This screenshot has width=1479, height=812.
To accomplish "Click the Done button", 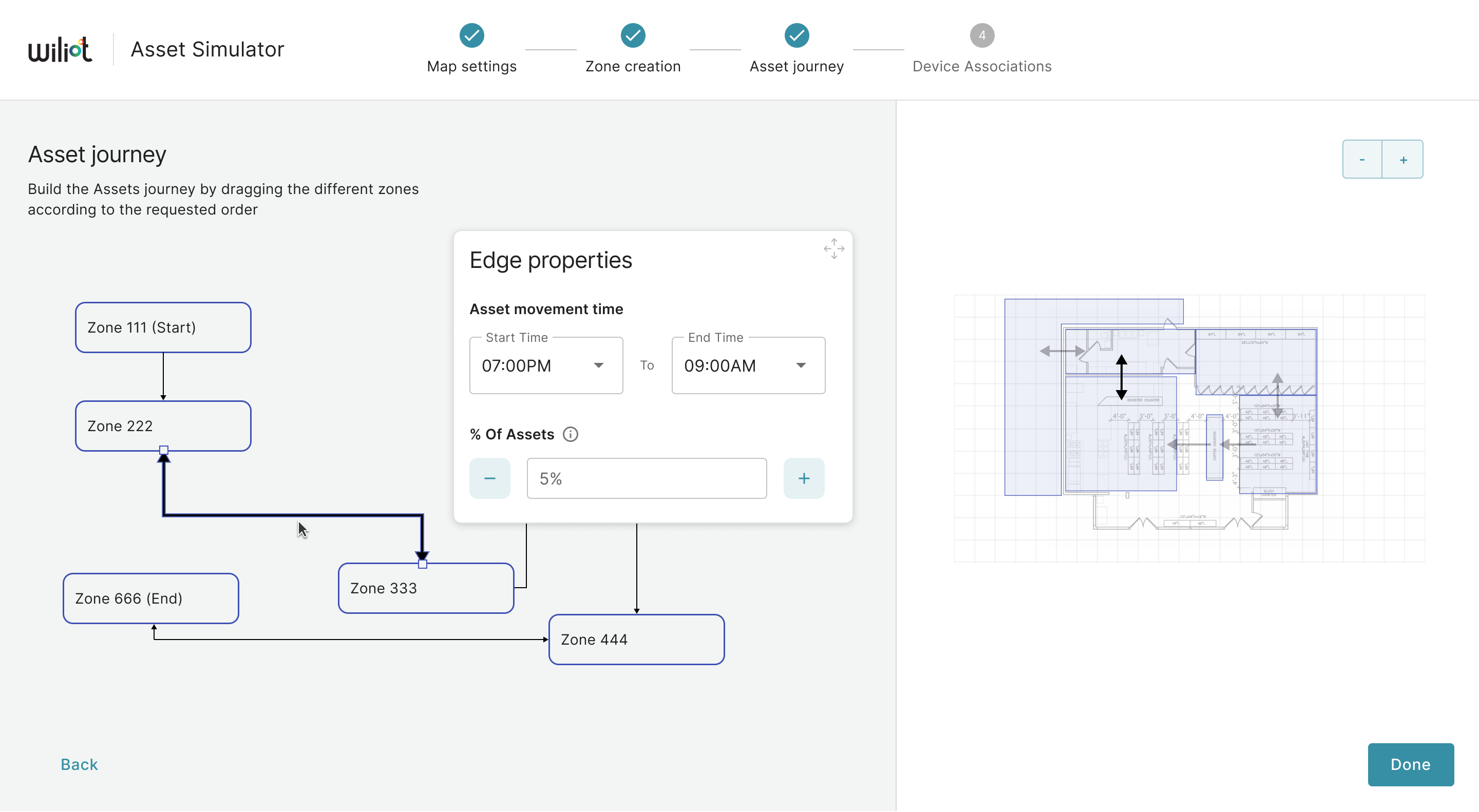I will 1410,764.
